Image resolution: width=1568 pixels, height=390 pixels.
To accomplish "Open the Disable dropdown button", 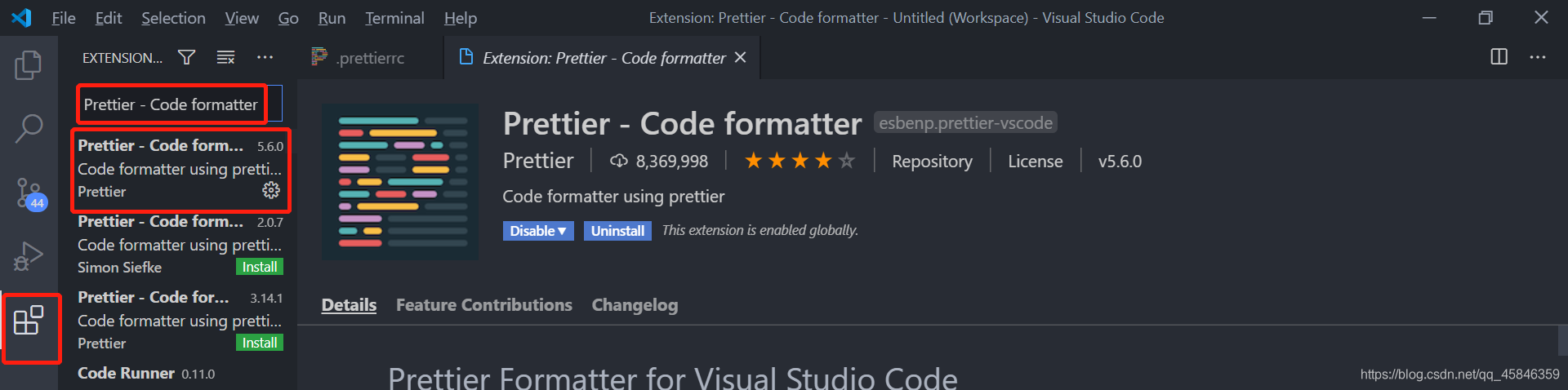I will tap(538, 231).
